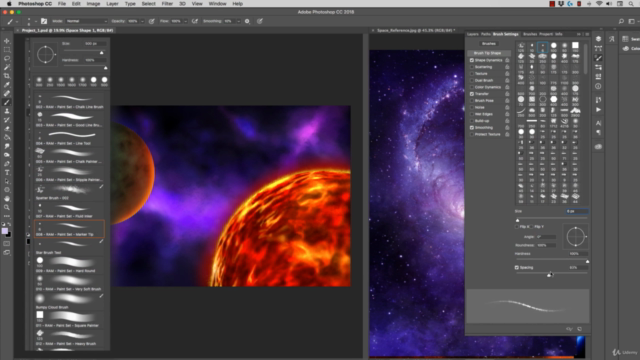
Task: Select the Healing Brush tool
Action: [7, 93]
